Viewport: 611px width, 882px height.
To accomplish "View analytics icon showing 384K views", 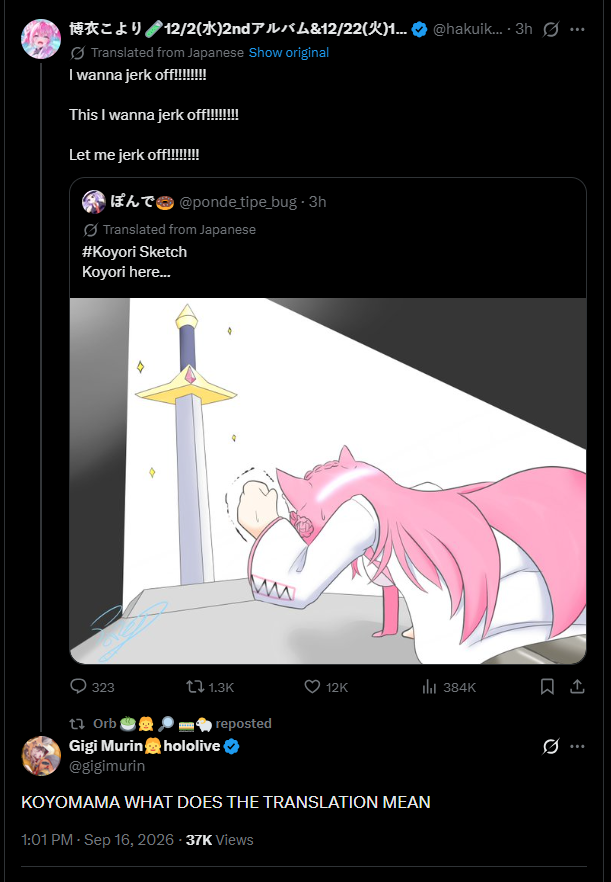I will click(429, 686).
